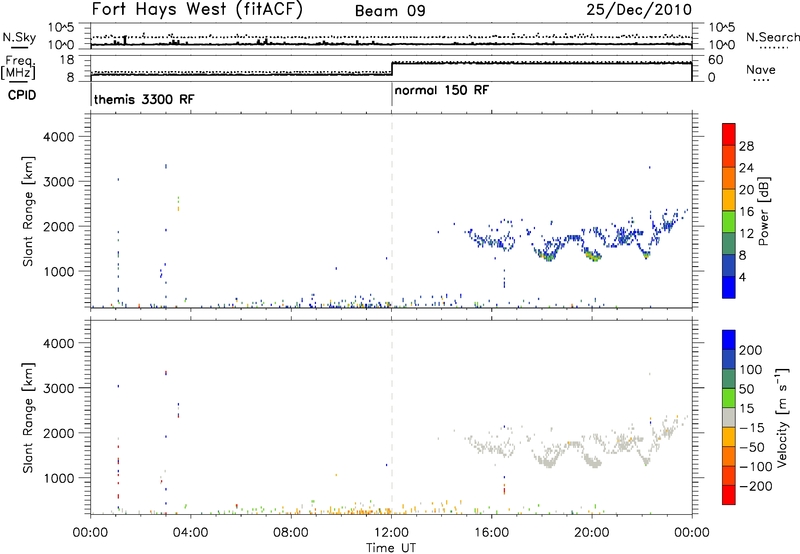Screen dimensions: 800x554
Task: Click the '20:00' time tick label
Action: coord(592,533)
